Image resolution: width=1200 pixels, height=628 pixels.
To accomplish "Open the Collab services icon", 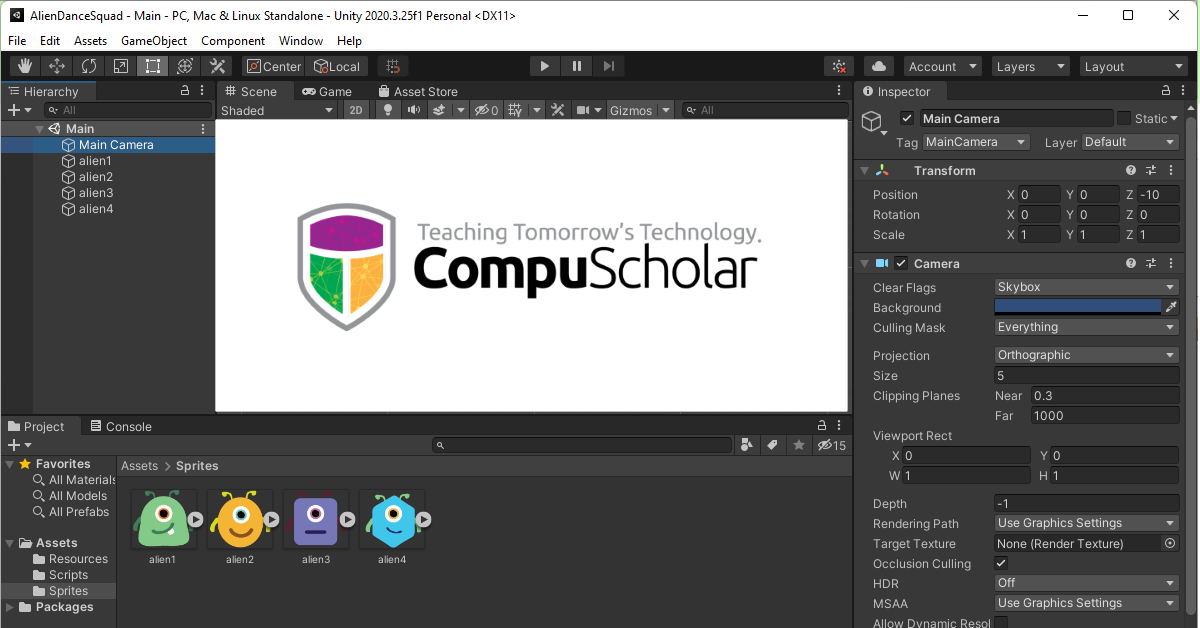I will [839, 66].
